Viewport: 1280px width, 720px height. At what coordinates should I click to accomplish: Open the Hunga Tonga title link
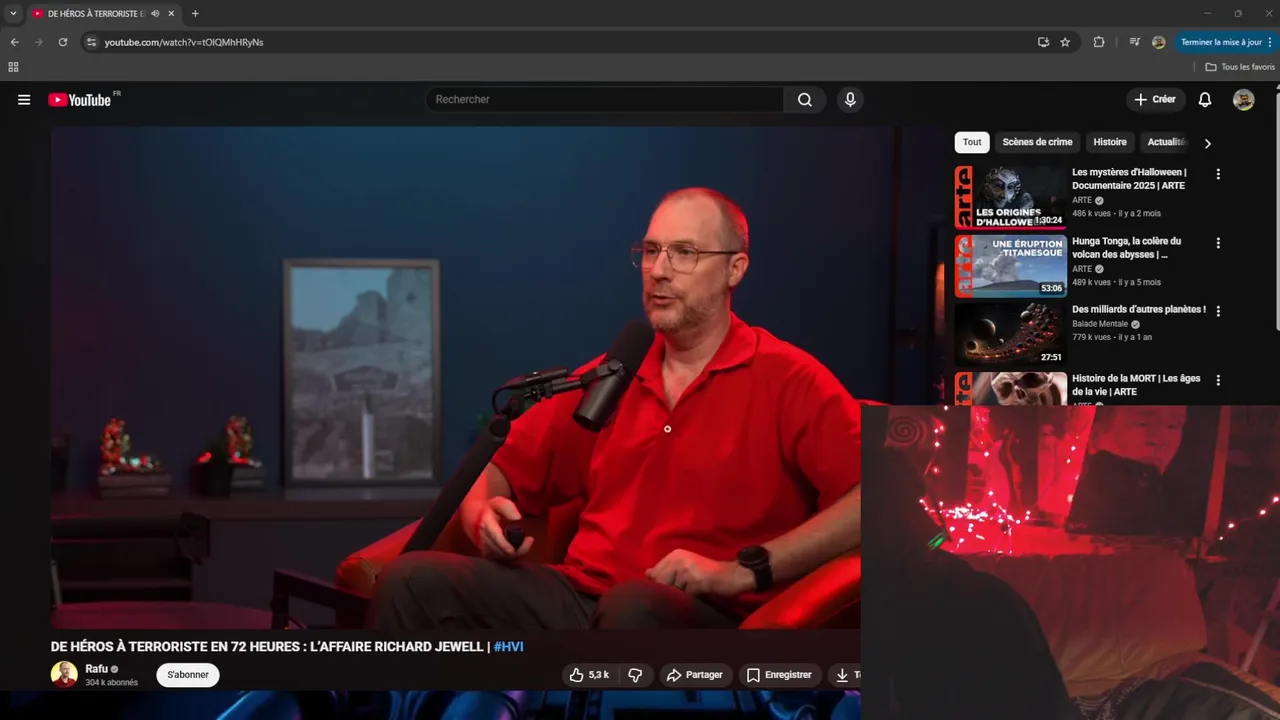(x=1127, y=248)
